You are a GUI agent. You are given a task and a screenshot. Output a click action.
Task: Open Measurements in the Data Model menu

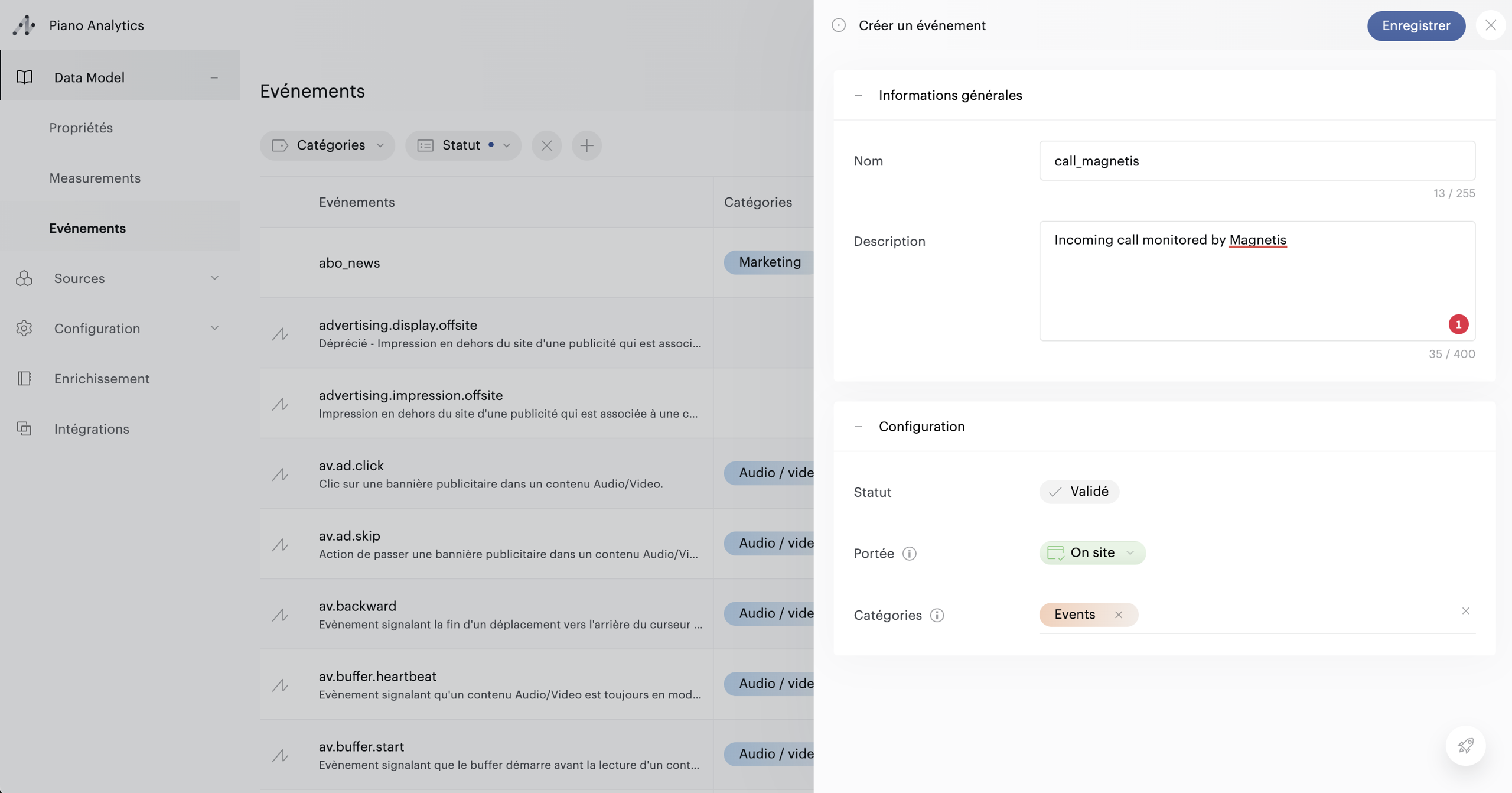95,178
